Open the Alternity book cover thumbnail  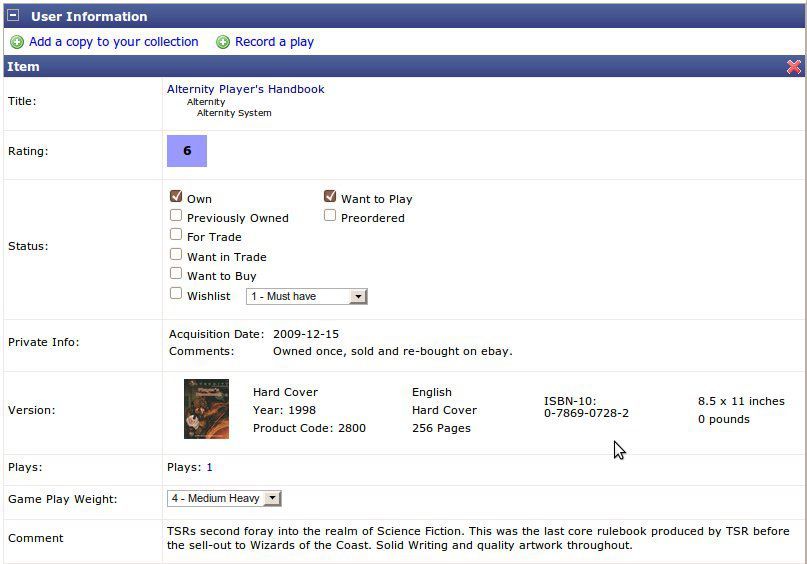click(x=206, y=409)
